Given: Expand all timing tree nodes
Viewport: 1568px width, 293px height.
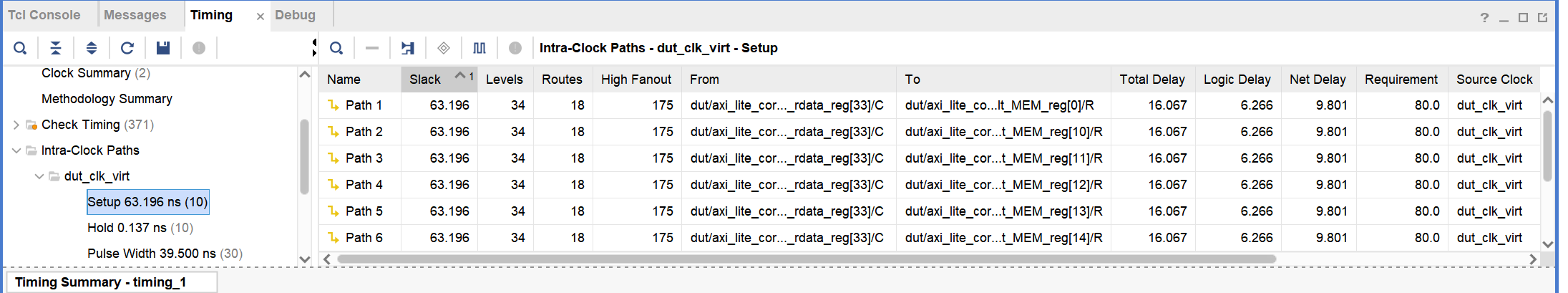Looking at the screenshot, I should 91,48.
